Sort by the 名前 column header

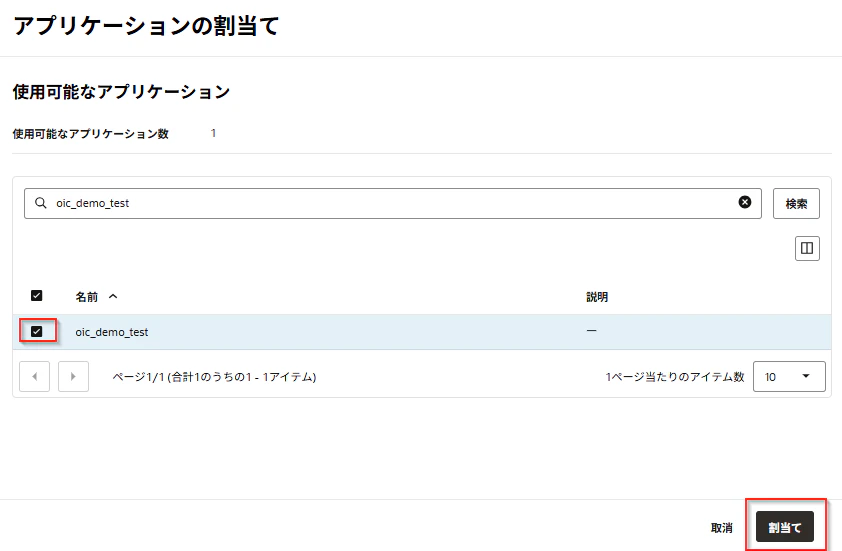tap(86, 296)
